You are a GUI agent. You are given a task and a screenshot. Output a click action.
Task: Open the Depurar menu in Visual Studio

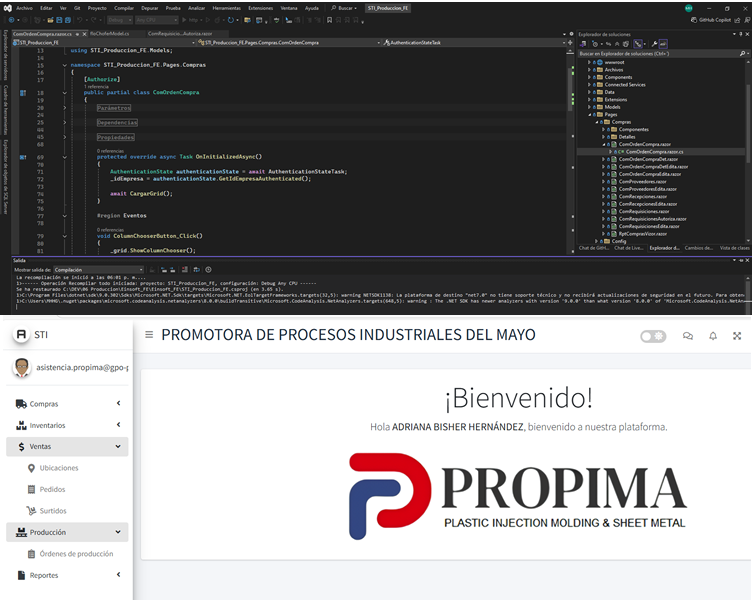147,7
